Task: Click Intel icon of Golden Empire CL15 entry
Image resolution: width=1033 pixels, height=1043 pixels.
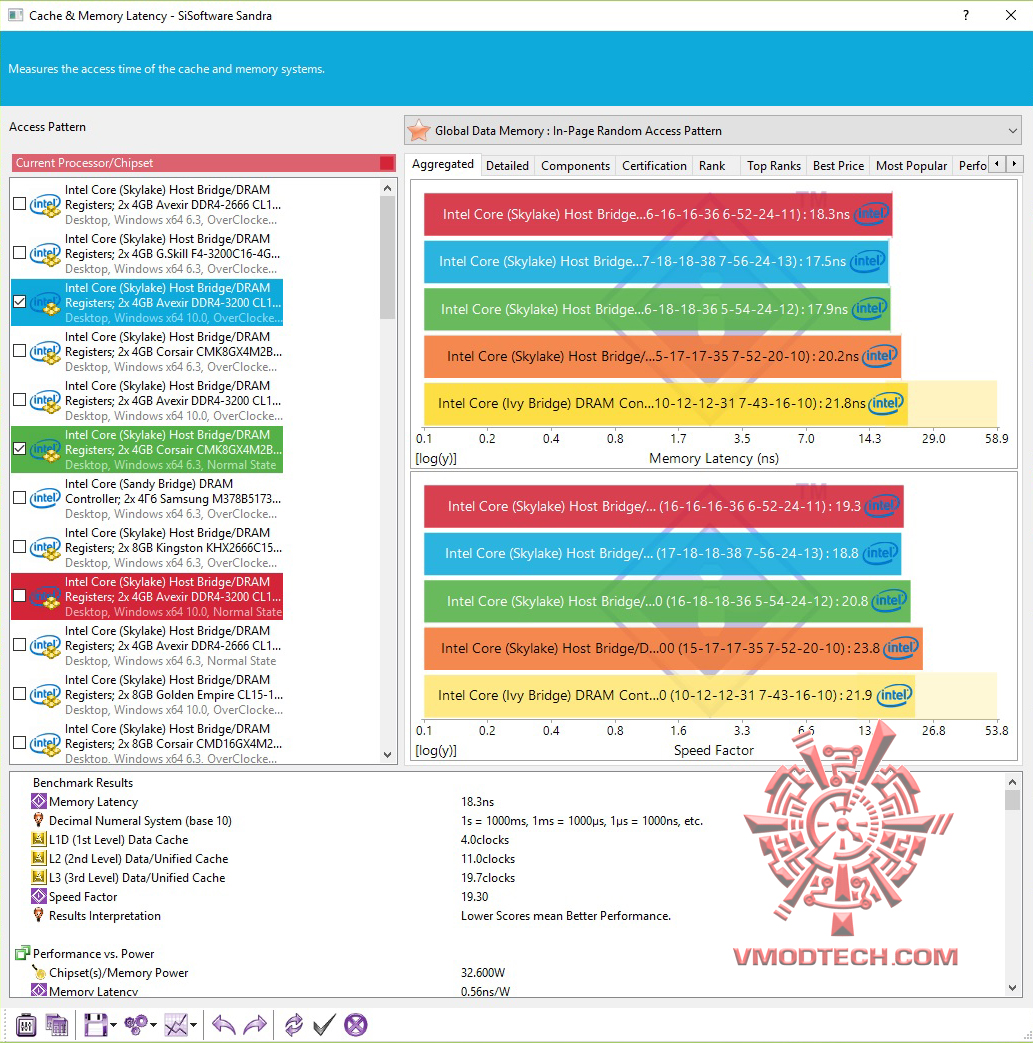Action: click(x=45, y=694)
